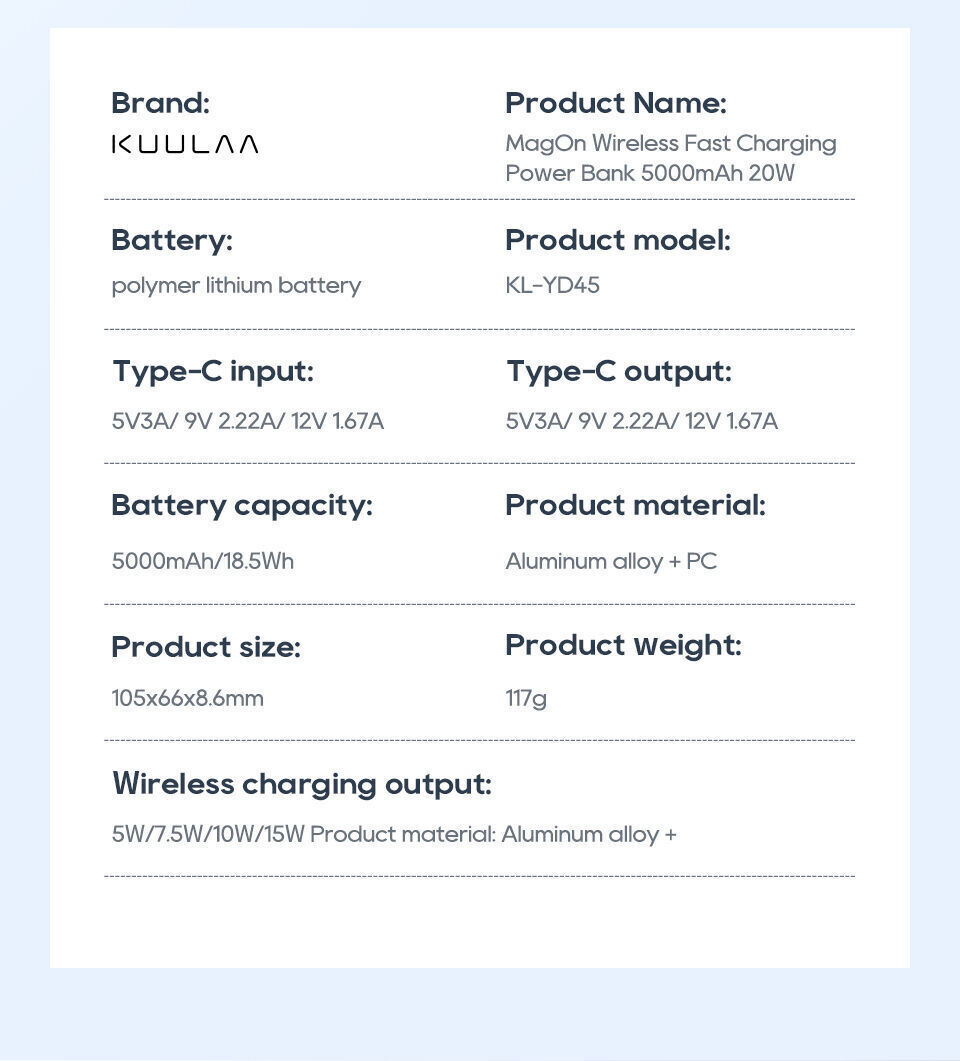
Task: Click the Product Name heading
Action: [x=616, y=104]
